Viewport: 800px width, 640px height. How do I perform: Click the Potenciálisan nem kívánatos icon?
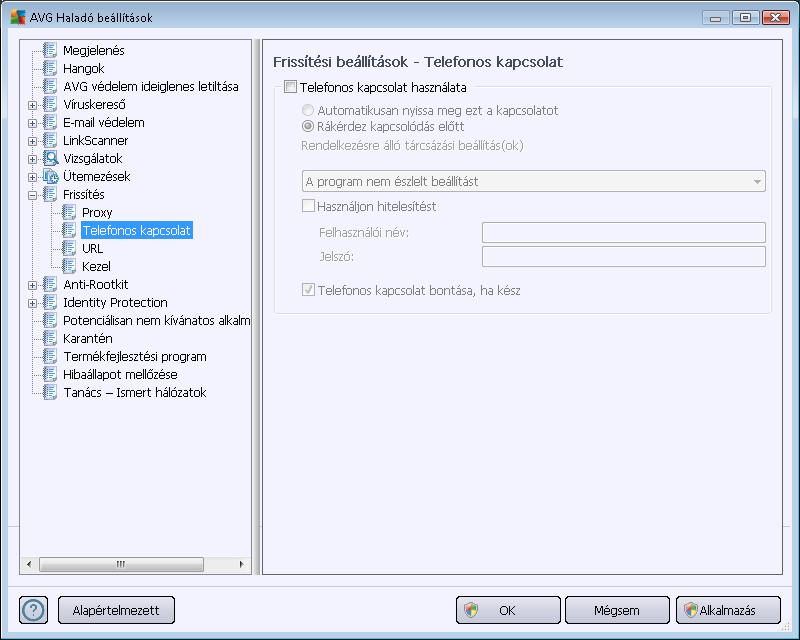(50, 320)
